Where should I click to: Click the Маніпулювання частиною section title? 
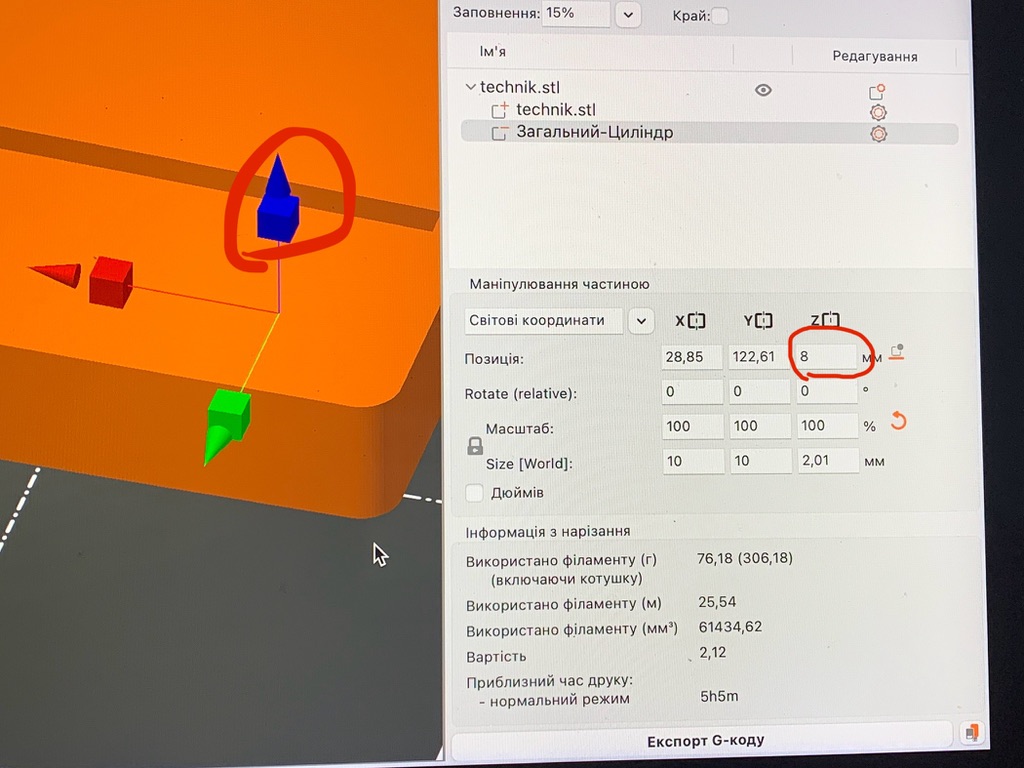coord(559,284)
